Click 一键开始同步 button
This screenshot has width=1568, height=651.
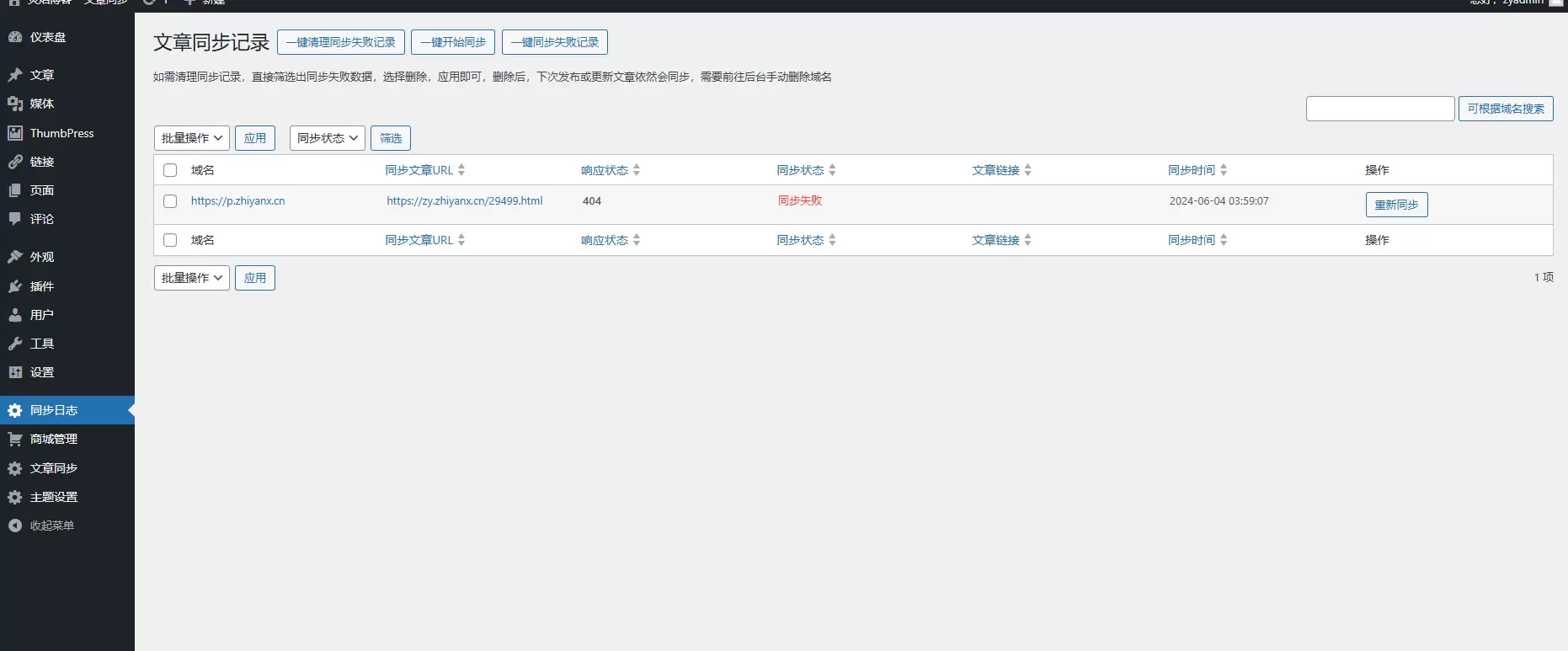[x=453, y=42]
